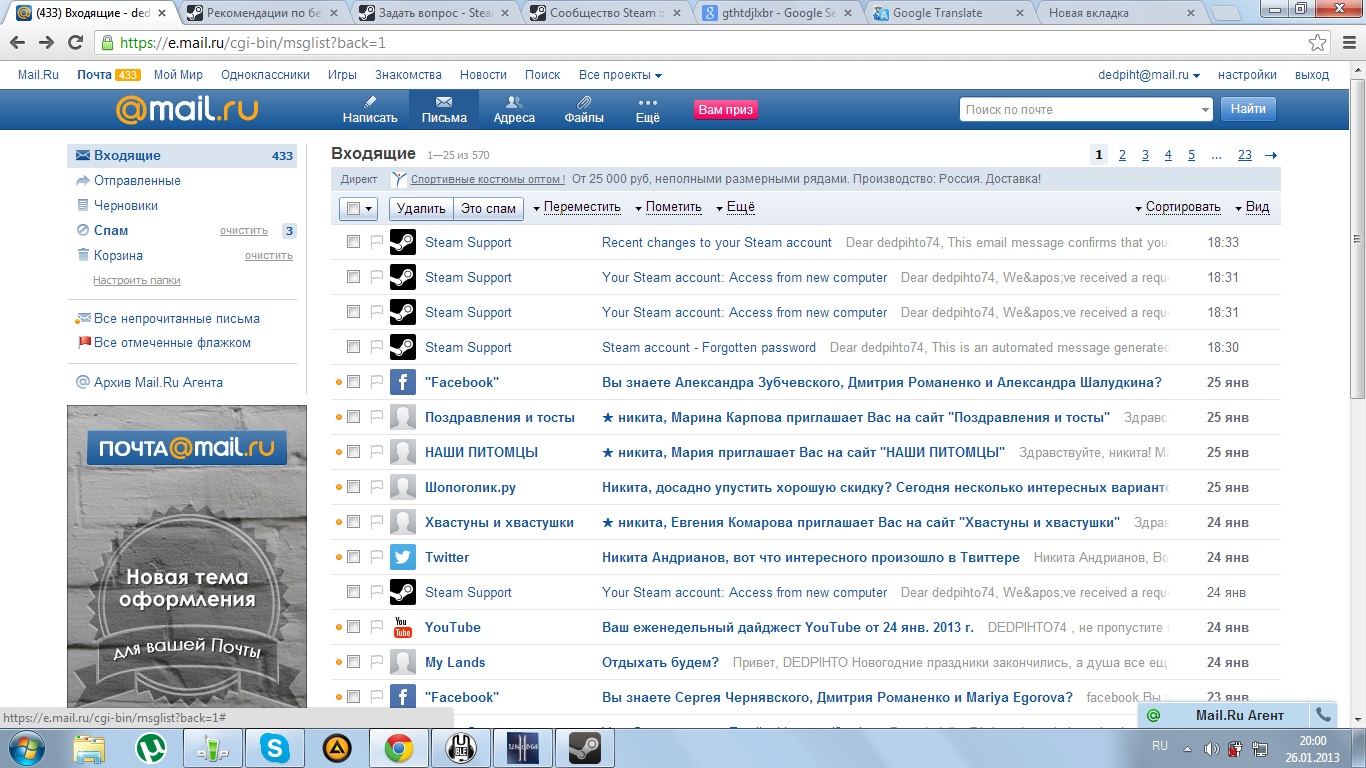Open the dropdown arrow in the mail search field

[1205, 110]
